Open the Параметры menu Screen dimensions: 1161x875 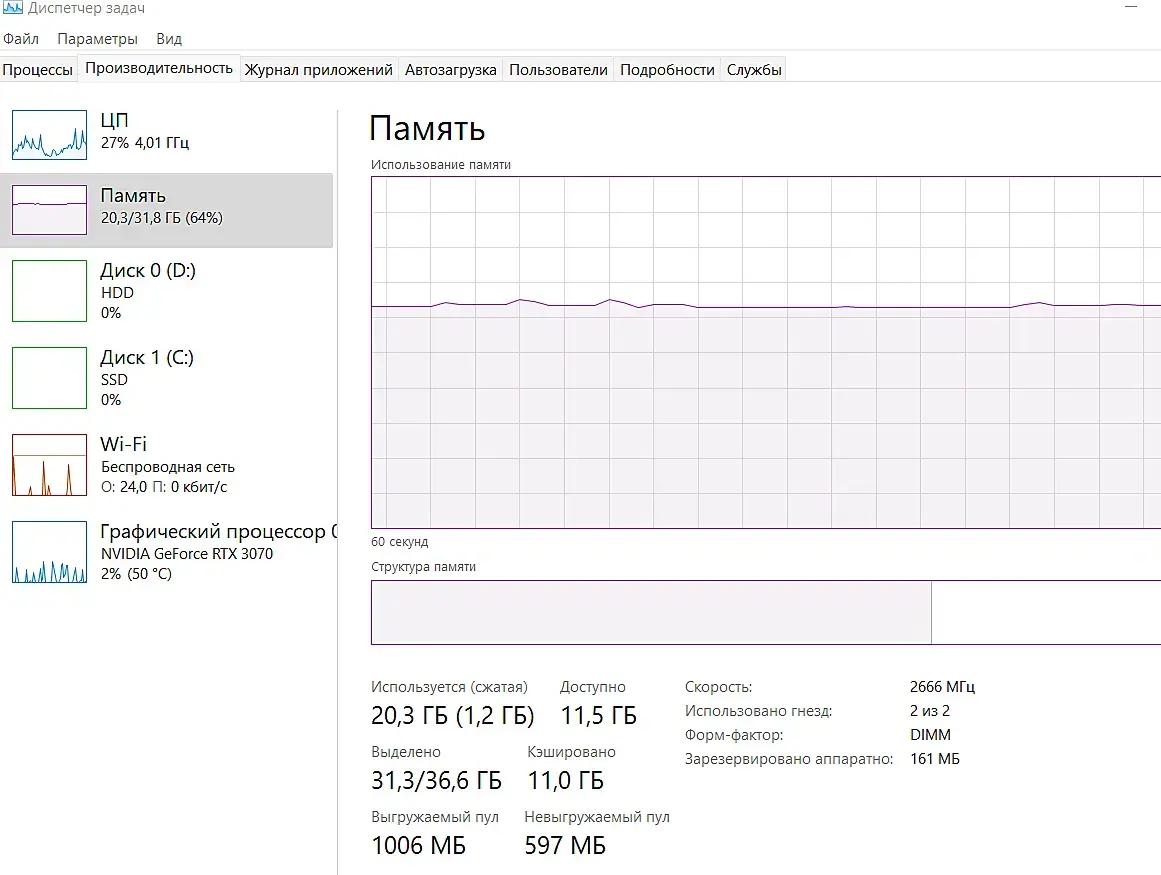pos(97,39)
